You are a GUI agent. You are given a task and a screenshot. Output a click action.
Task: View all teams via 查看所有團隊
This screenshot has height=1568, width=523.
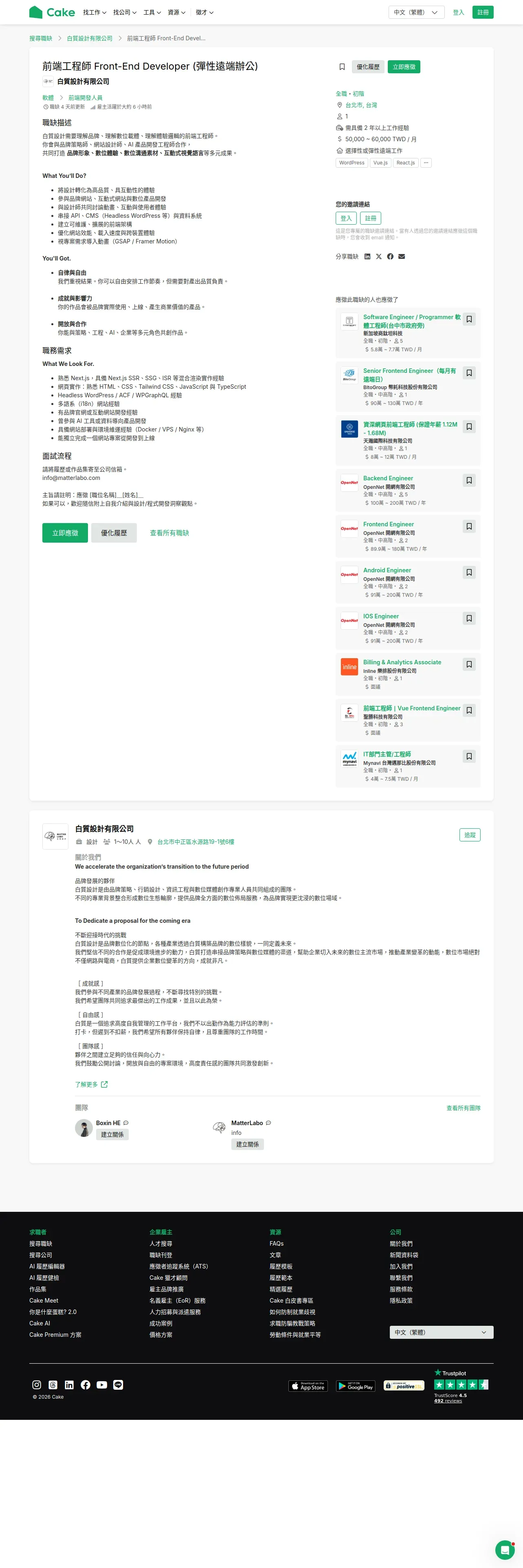coord(464,1108)
